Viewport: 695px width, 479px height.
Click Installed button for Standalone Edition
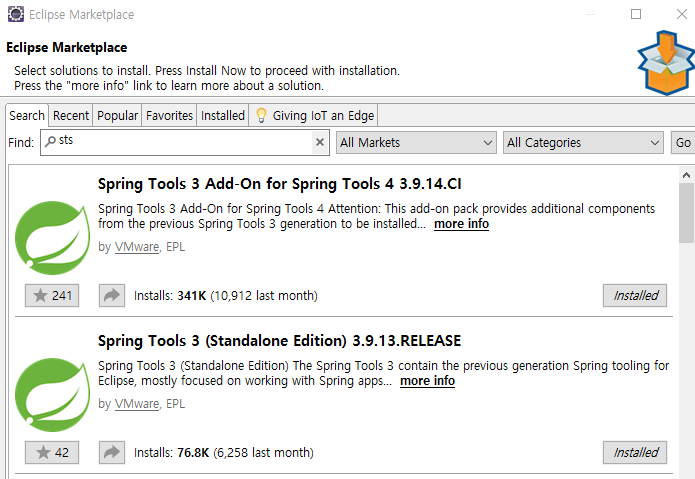coord(635,452)
